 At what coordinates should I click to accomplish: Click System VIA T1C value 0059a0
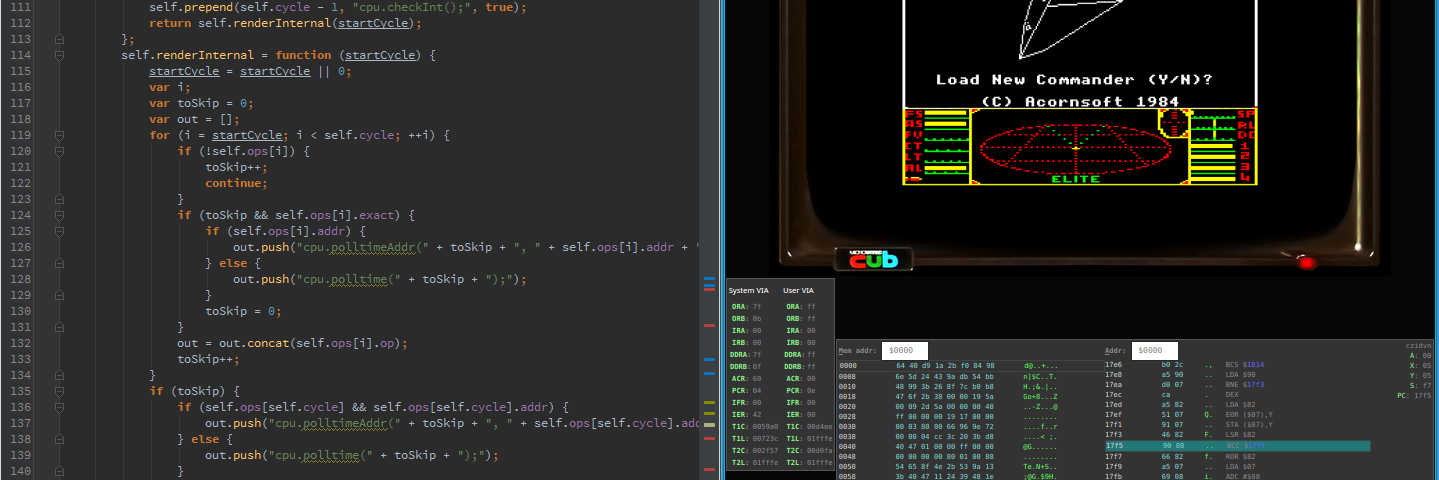tap(764, 427)
